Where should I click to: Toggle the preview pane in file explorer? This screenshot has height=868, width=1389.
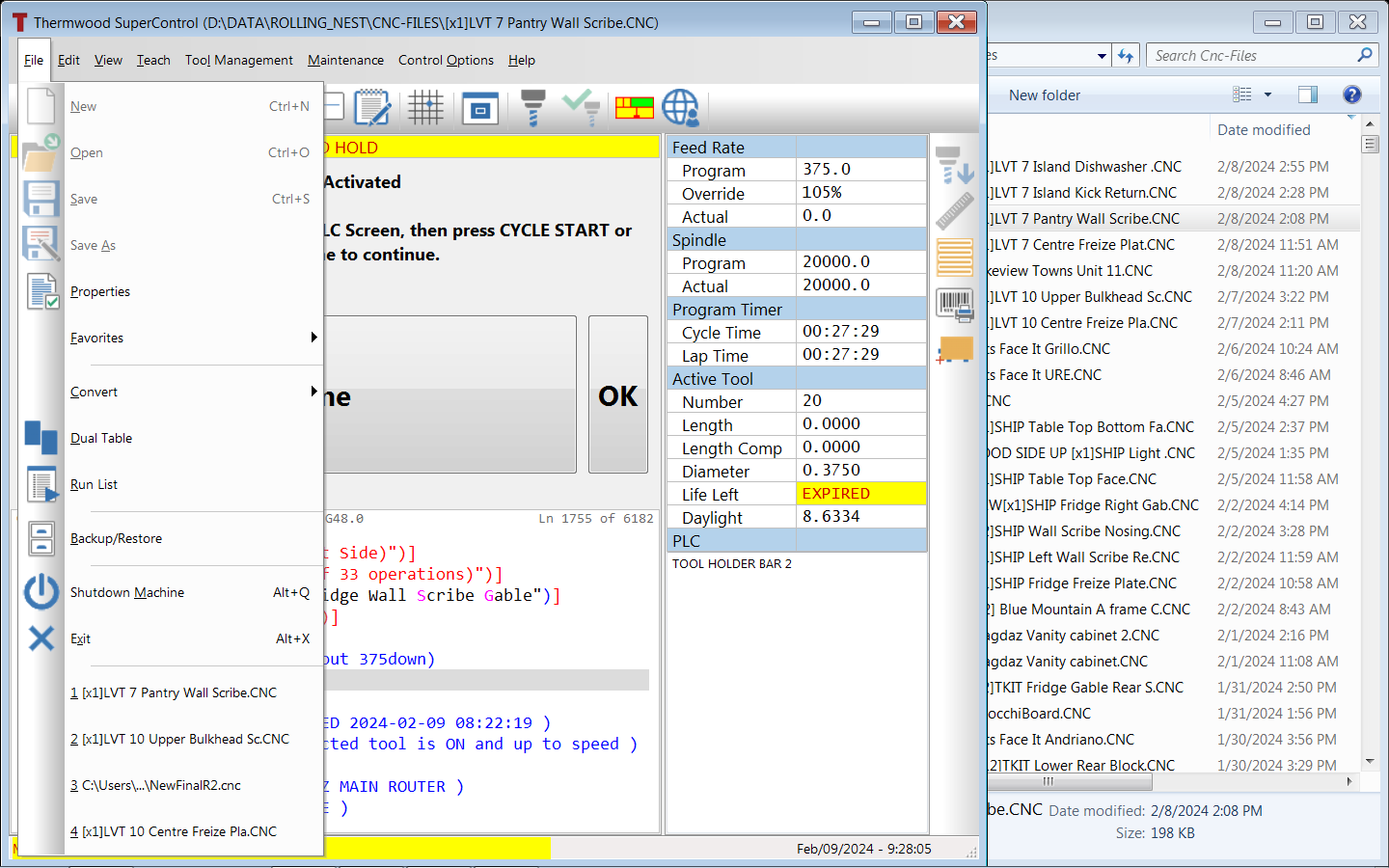coord(1308,95)
